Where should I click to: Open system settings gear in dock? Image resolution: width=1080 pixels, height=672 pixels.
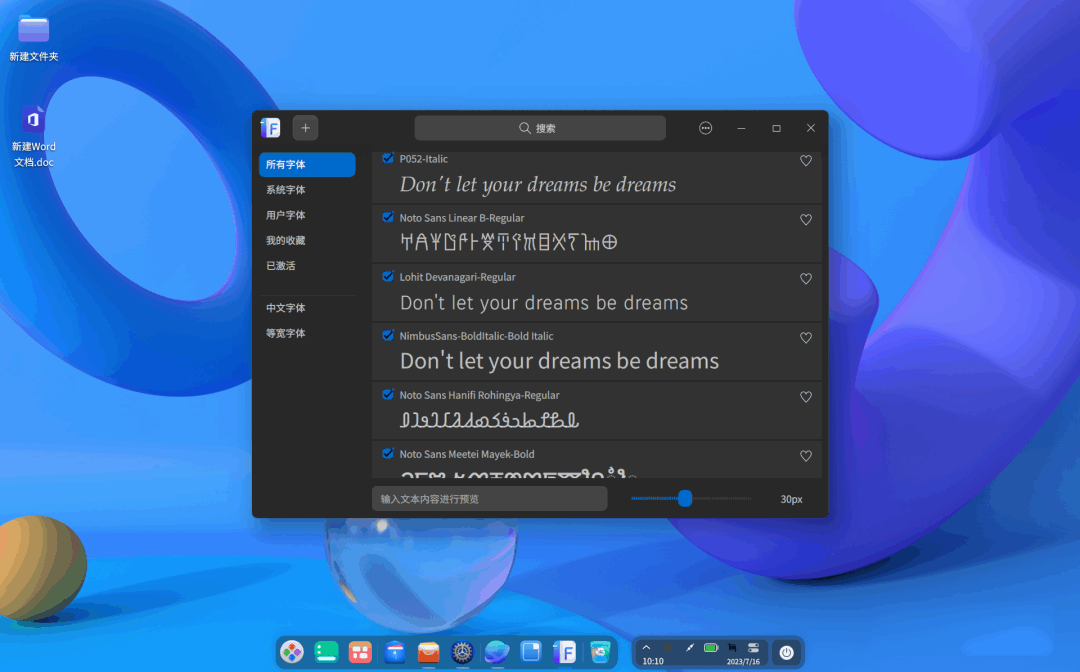tap(462, 651)
